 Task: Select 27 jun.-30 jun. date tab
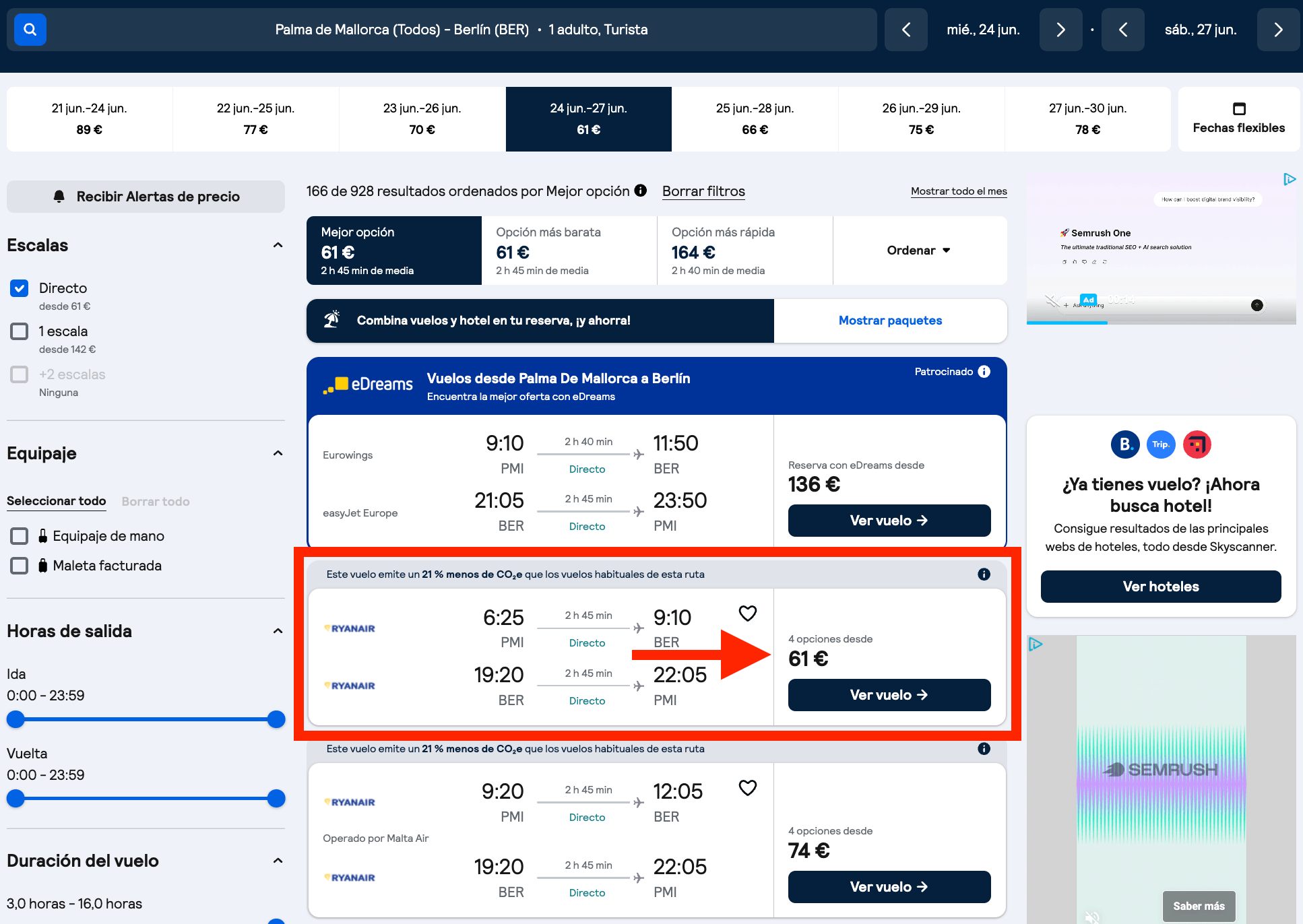(1088, 119)
